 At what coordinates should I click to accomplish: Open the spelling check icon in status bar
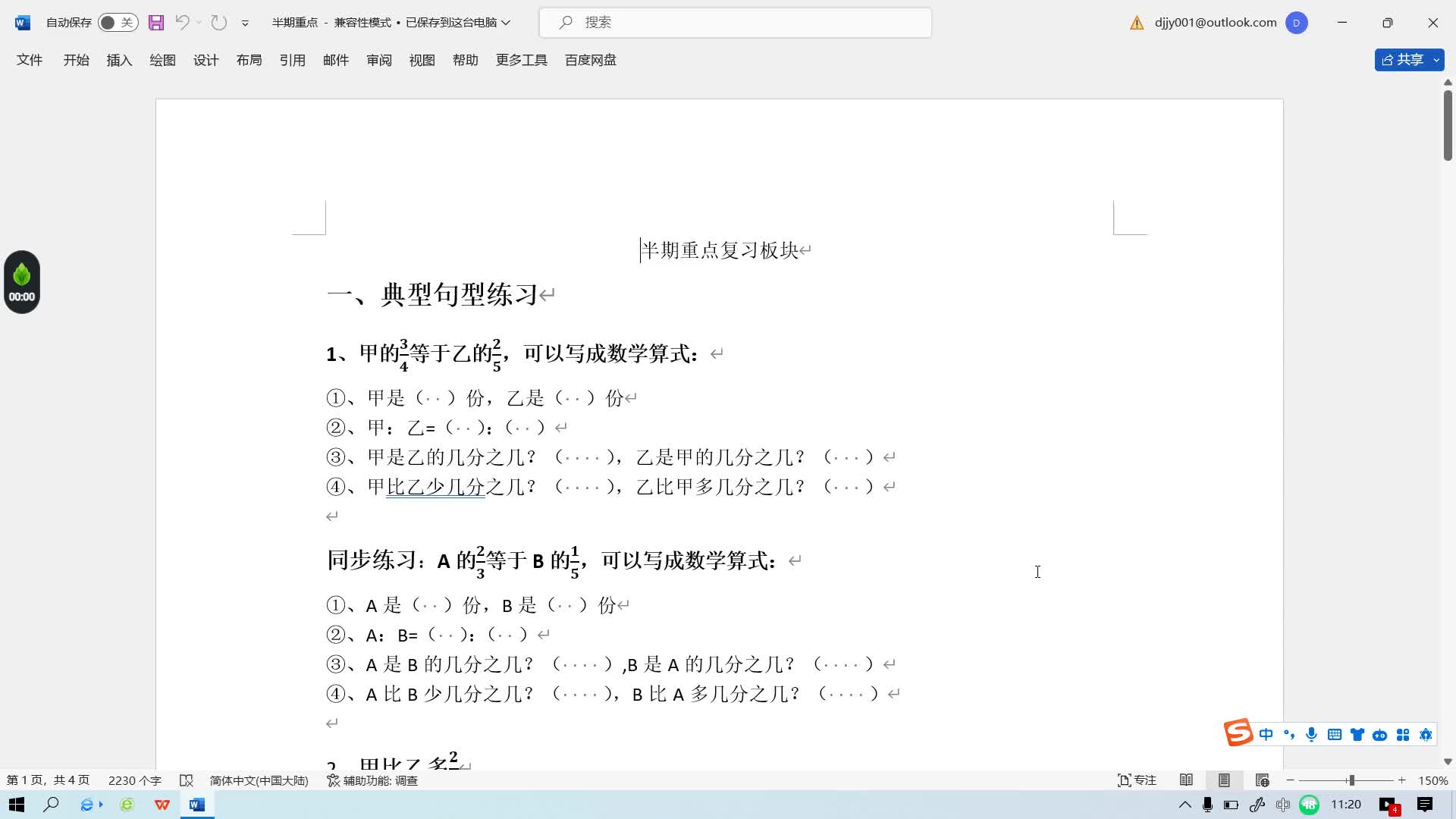click(x=186, y=780)
